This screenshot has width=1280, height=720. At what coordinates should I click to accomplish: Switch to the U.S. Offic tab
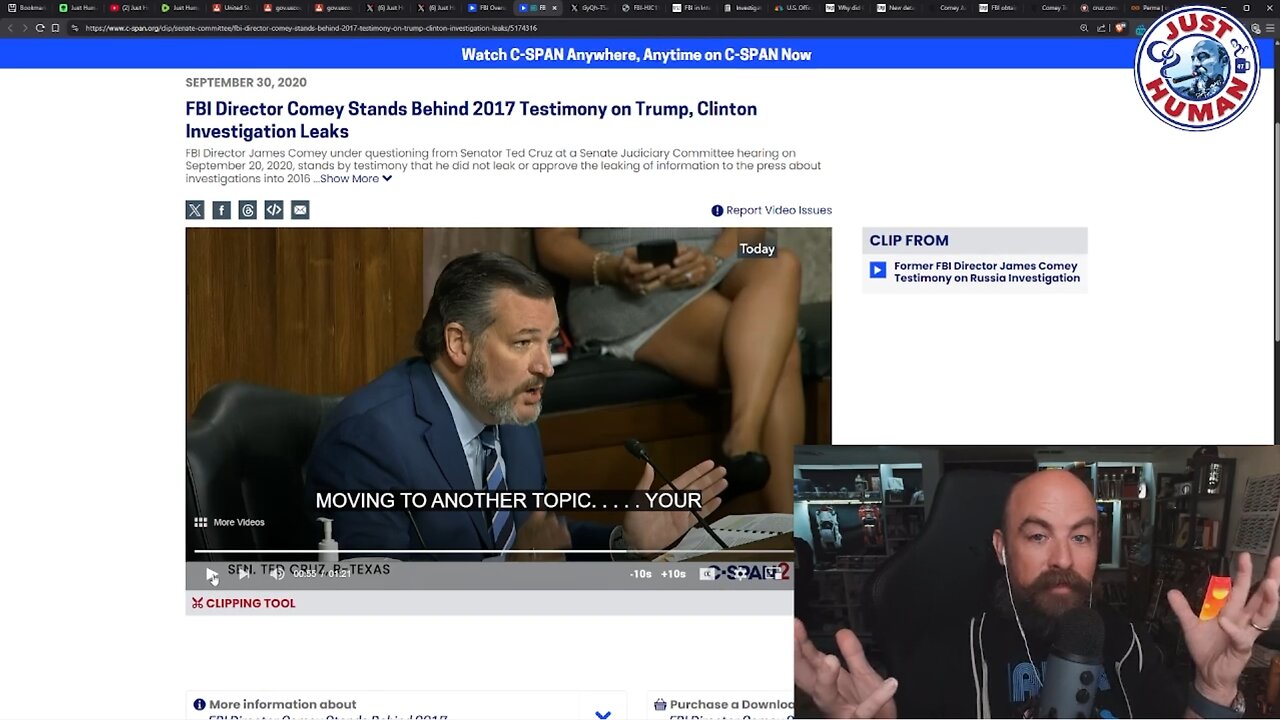[x=793, y=8]
